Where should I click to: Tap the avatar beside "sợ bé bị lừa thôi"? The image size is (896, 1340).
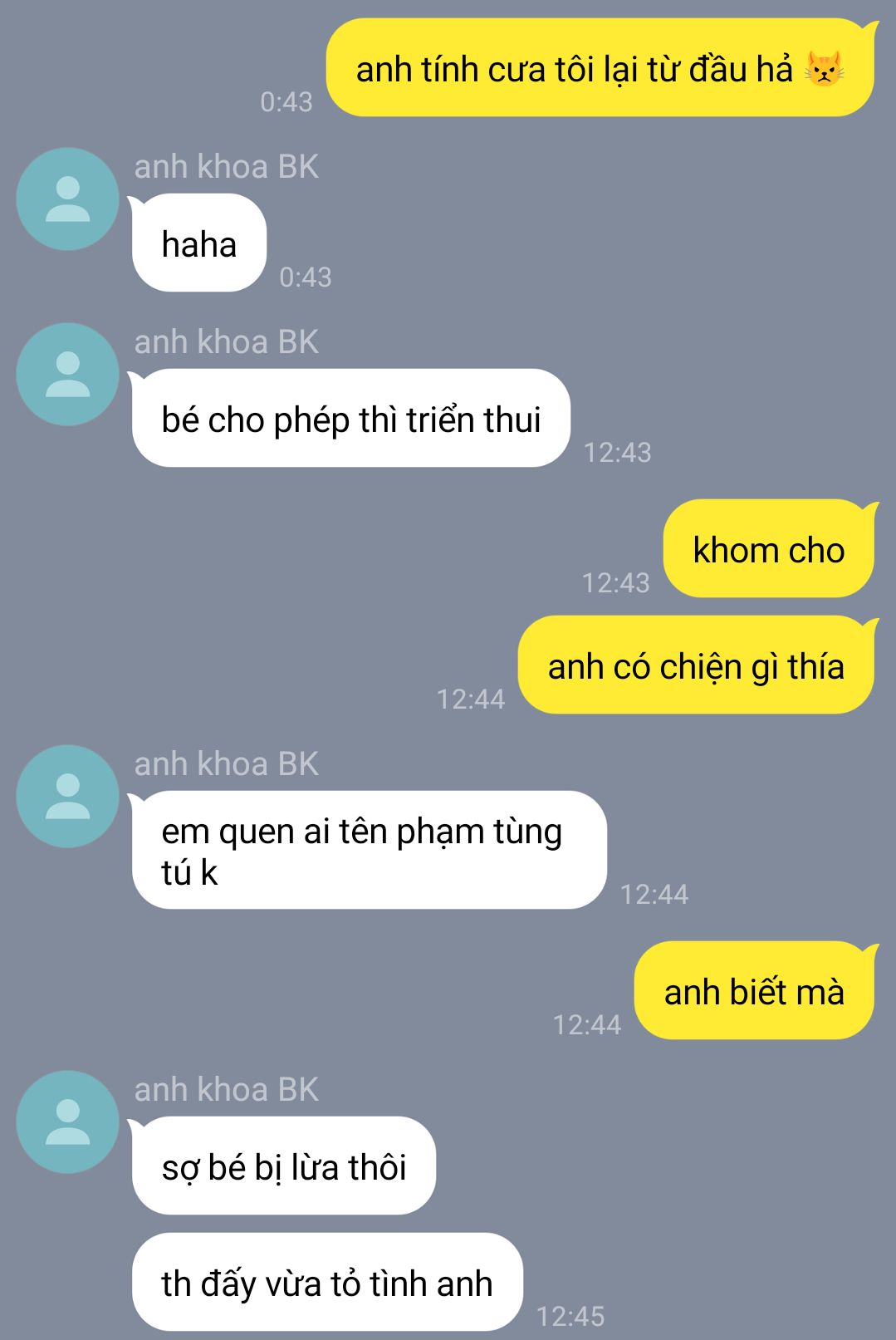click(x=68, y=1122)
